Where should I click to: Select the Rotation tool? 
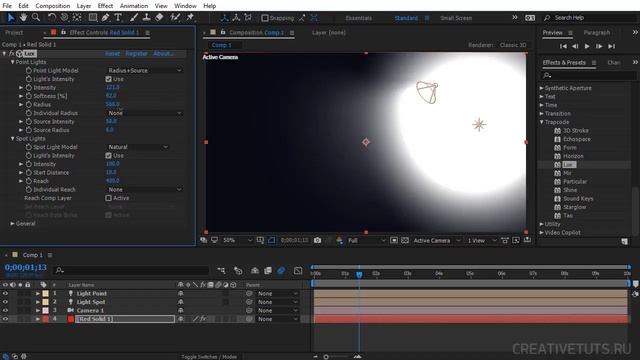(52, 18)
